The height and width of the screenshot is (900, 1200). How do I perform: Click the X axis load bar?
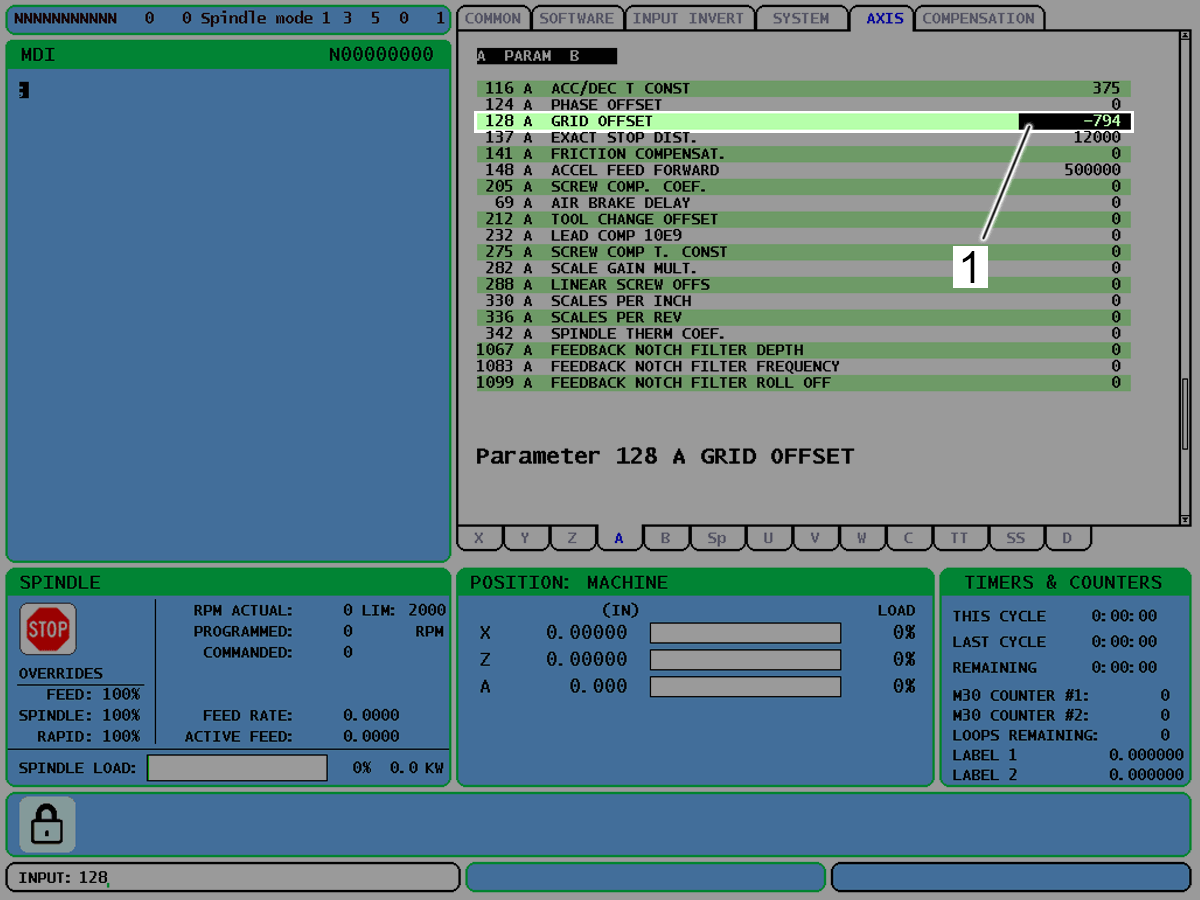point(745,633)
